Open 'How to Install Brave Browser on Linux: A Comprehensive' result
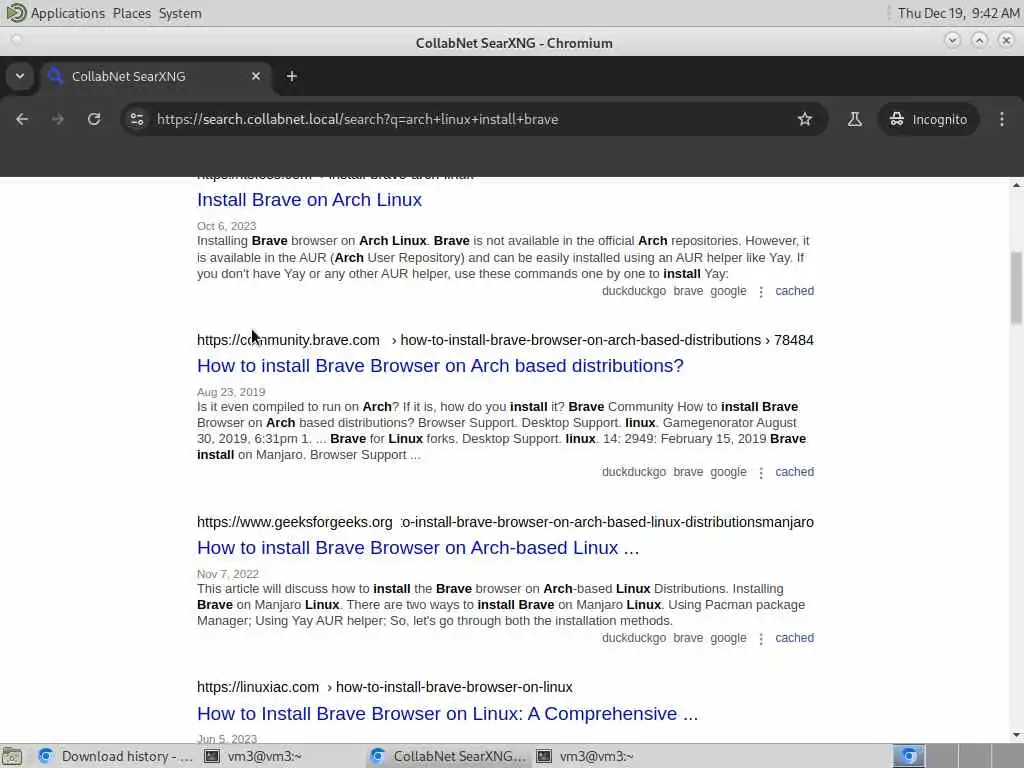1024x768 pixels. click(447, 714)
